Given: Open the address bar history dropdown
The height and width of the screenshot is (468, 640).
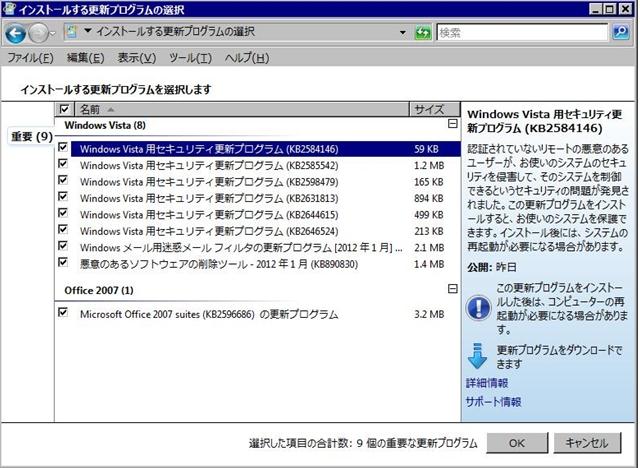Looking at the screenshot, I should point(403,33).
